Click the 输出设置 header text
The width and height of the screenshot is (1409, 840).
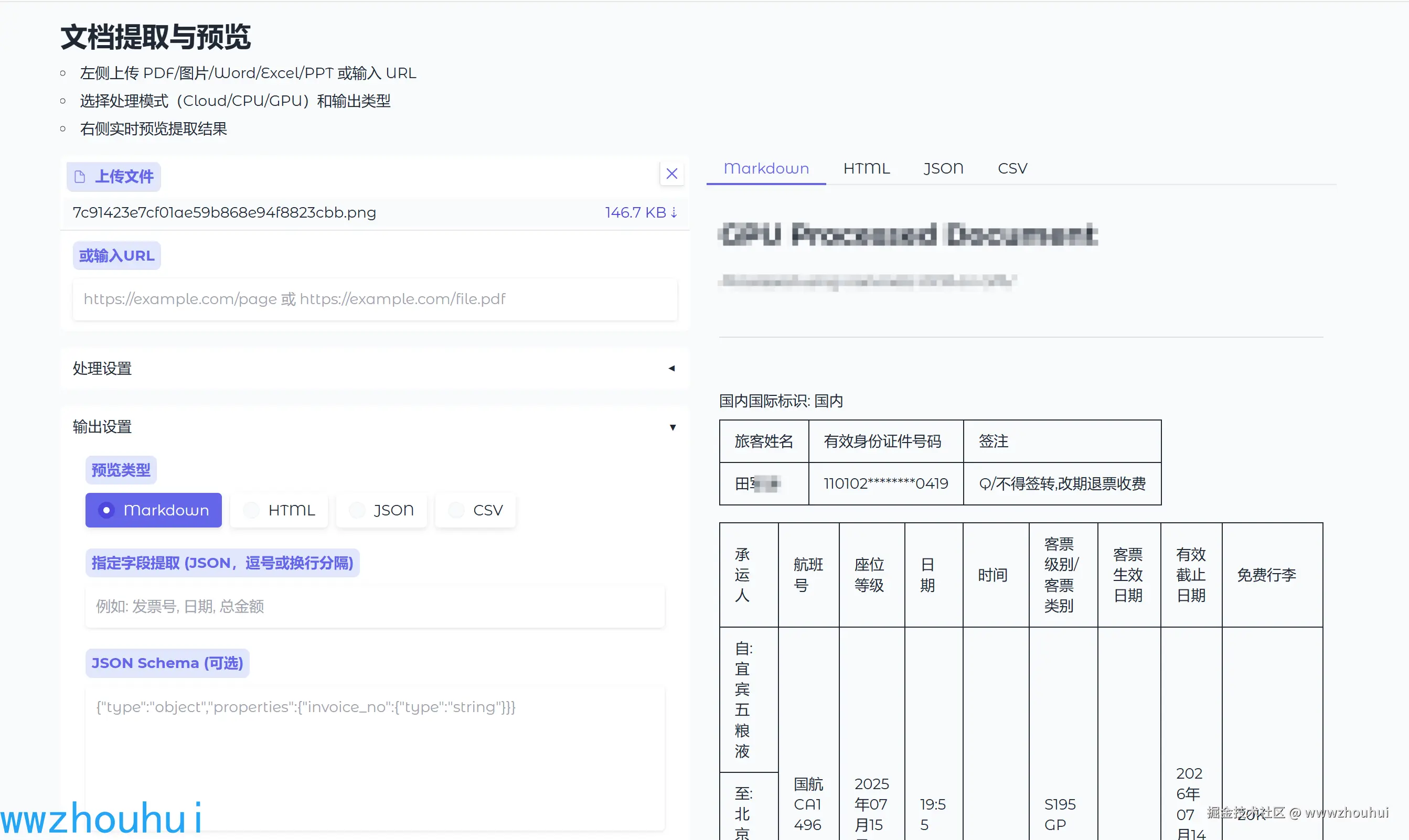tap(102, 427)
